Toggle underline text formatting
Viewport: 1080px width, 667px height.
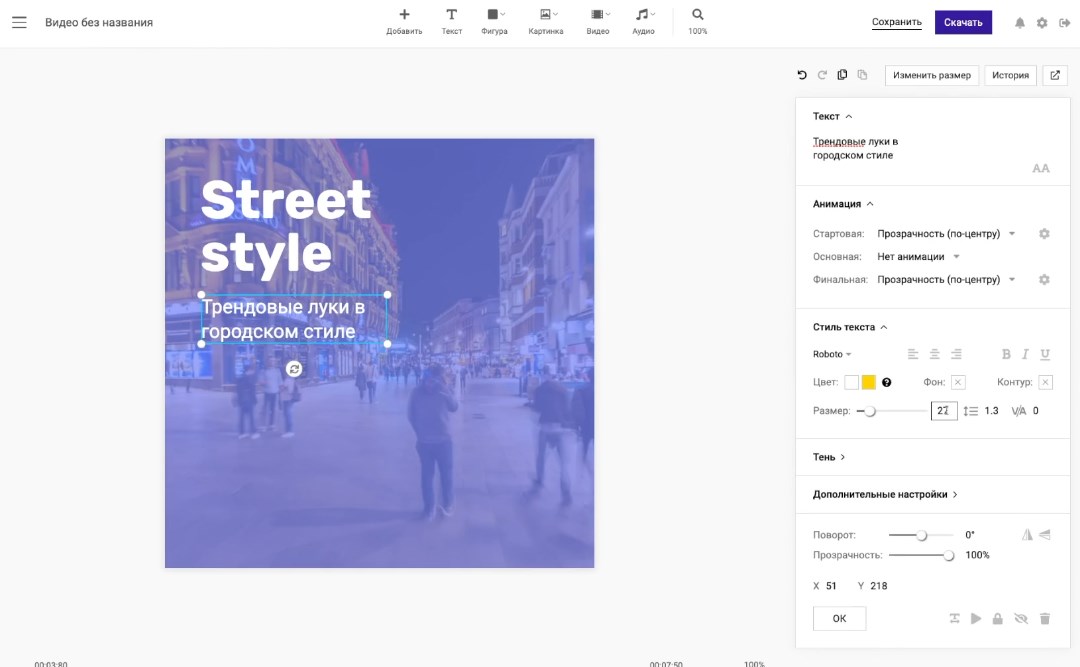[x=1045, y=354]
